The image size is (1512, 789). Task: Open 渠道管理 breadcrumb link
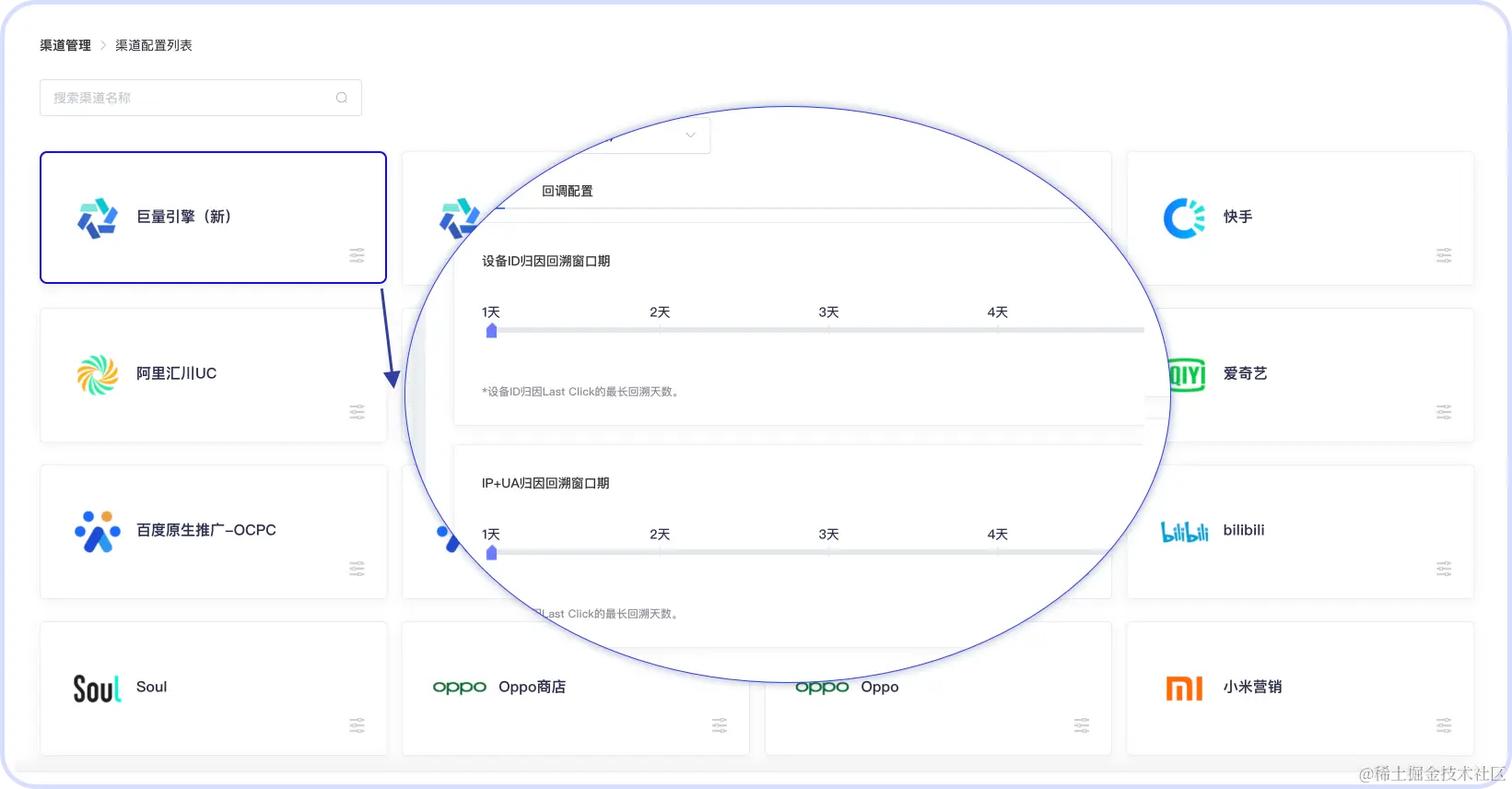coord(65,45)
